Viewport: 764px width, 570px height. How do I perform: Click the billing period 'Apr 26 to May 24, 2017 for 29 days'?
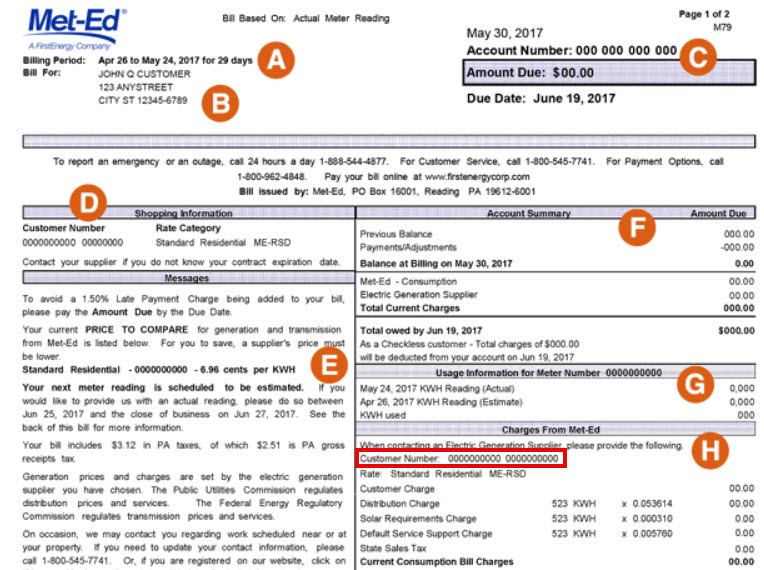point(175,60)
